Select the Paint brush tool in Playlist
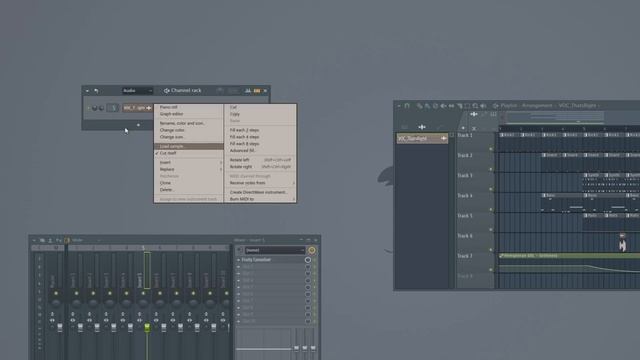 click(427, 106)
